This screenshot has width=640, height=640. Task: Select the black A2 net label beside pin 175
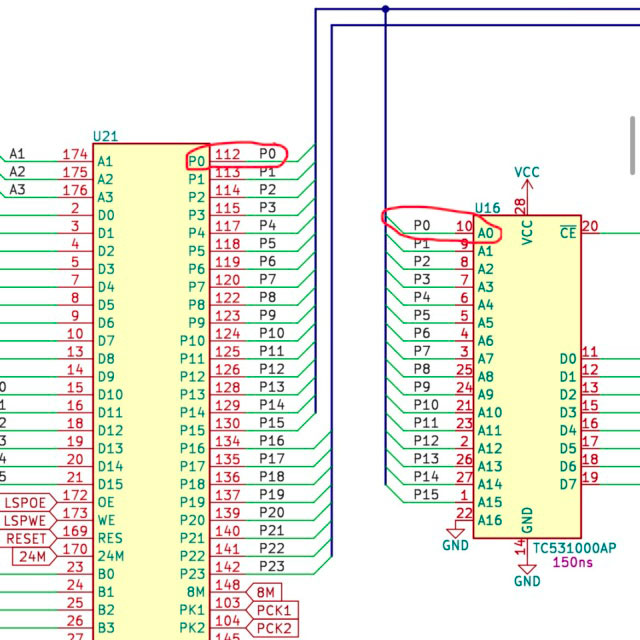[x=17, y=171]
